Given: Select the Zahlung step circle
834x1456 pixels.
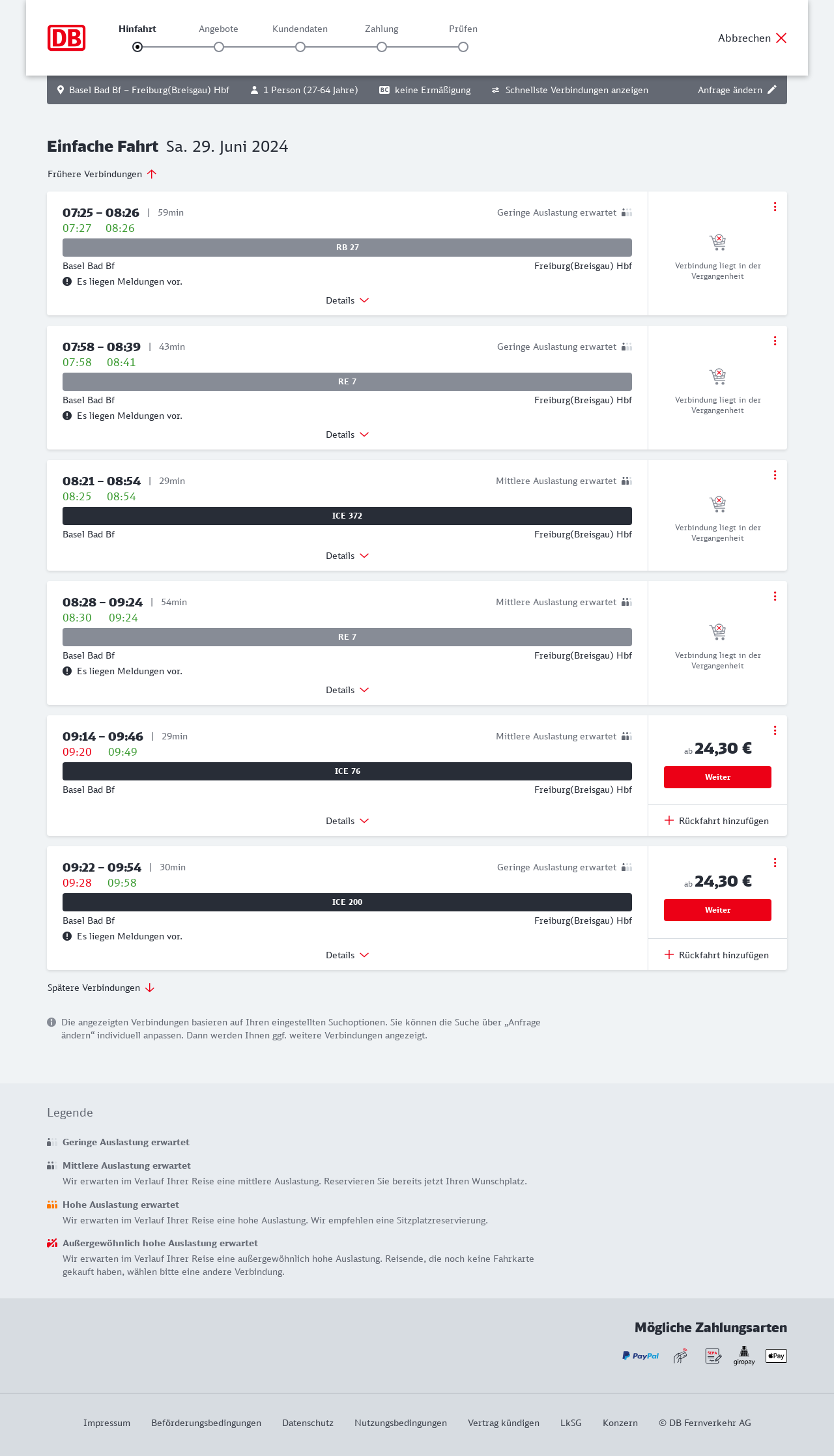Looking at the screenshot, I should point(382,47).
